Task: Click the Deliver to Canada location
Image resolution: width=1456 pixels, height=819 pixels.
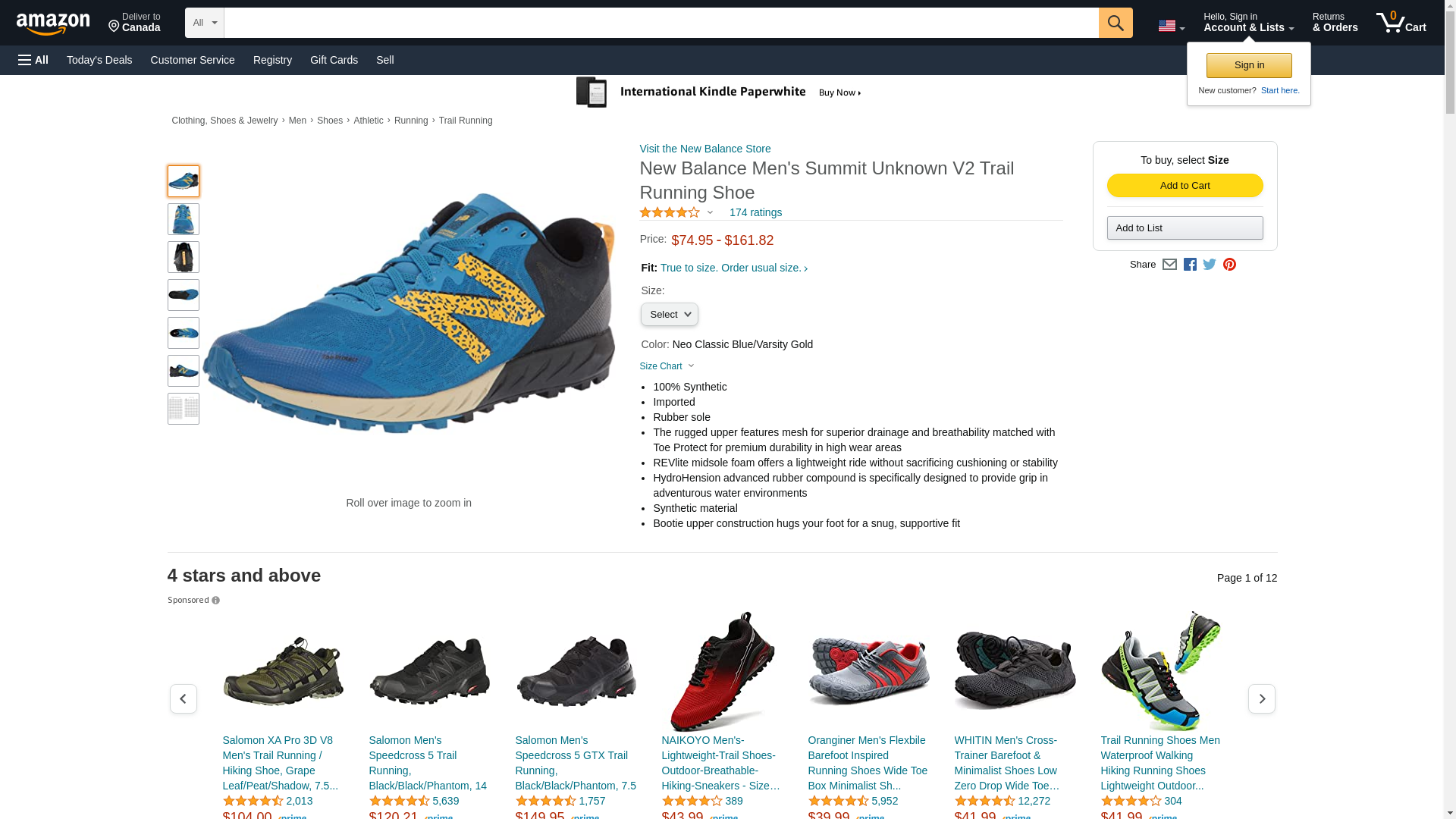Action: click(134, 23)
